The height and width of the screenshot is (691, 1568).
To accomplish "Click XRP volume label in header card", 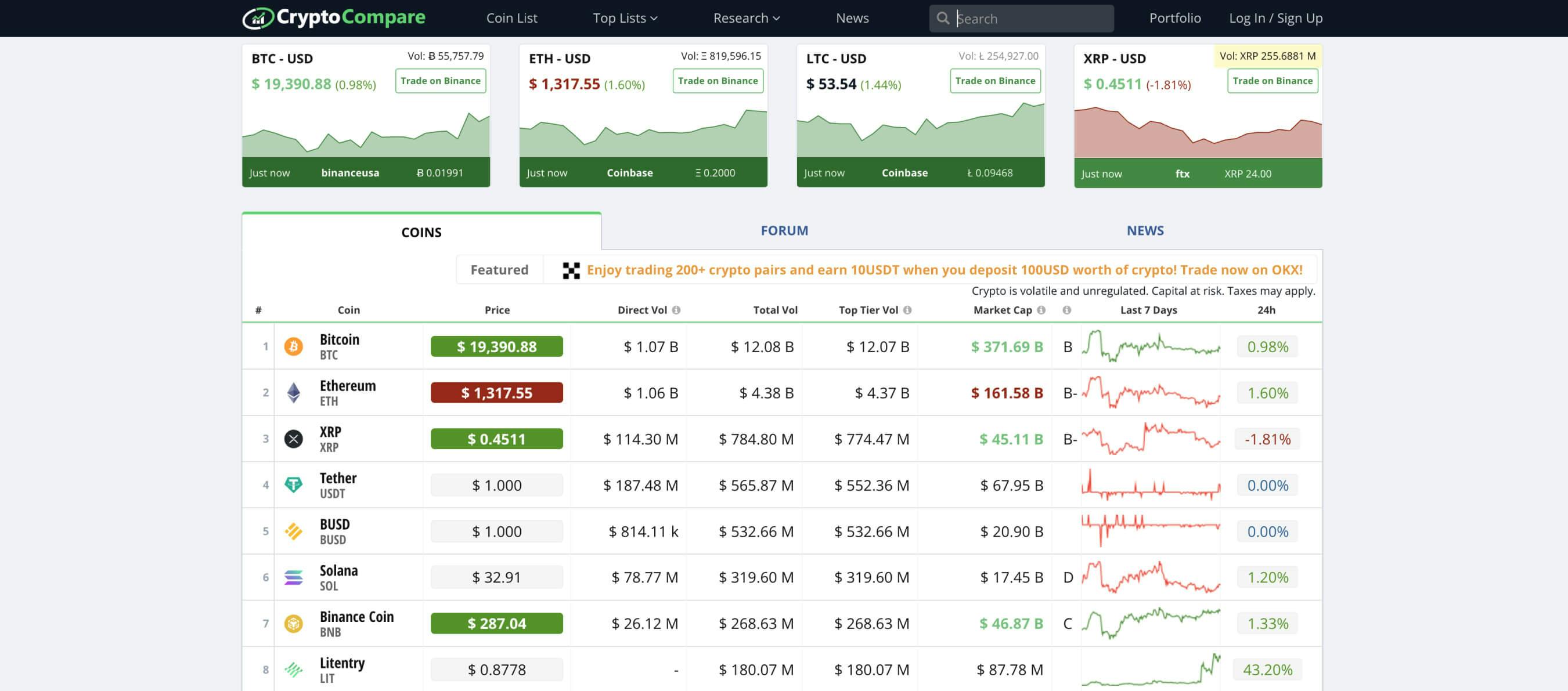I will coord(1267,56).
